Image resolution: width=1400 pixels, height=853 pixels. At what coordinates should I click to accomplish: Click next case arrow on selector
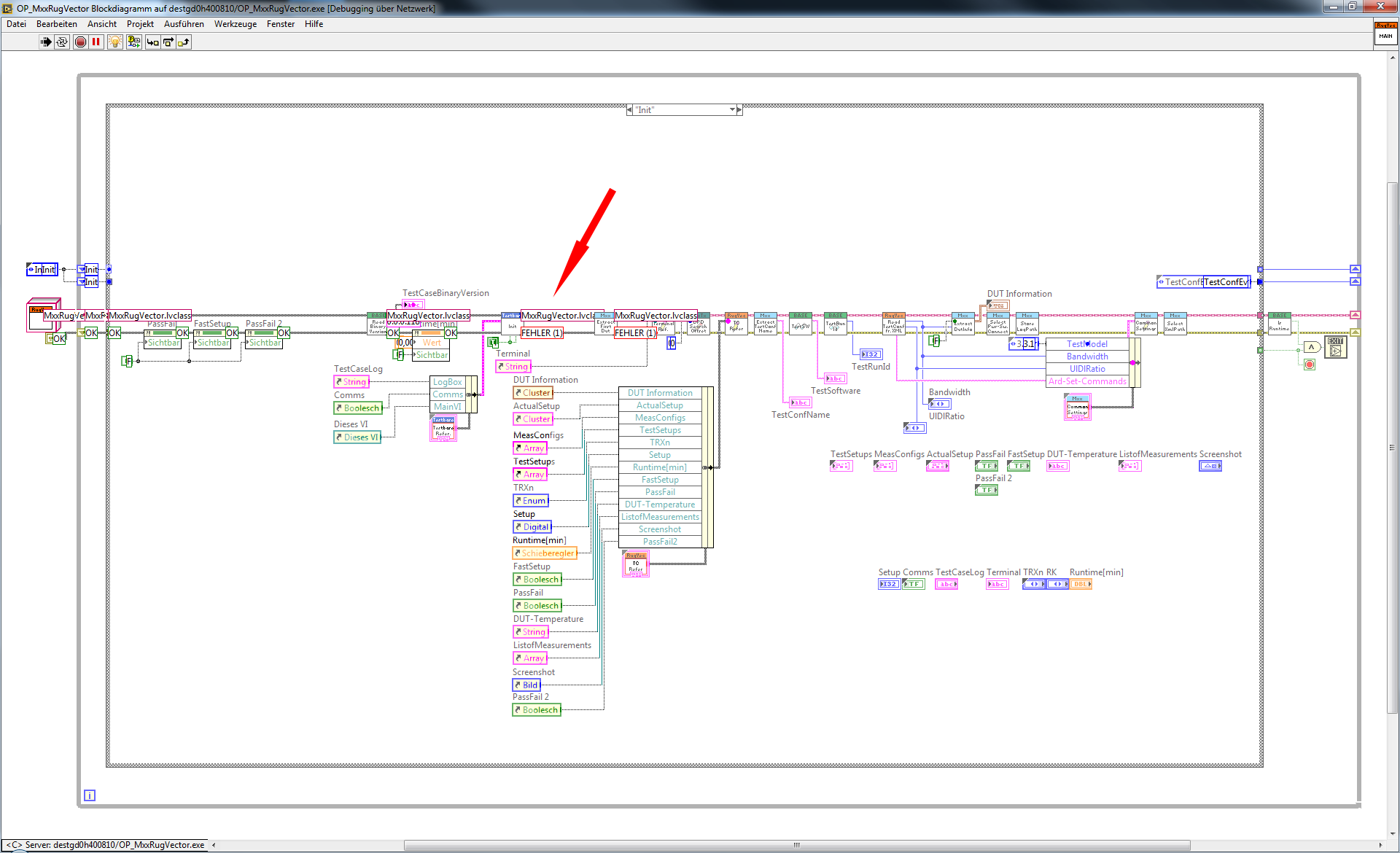click(x=739, y=110)
